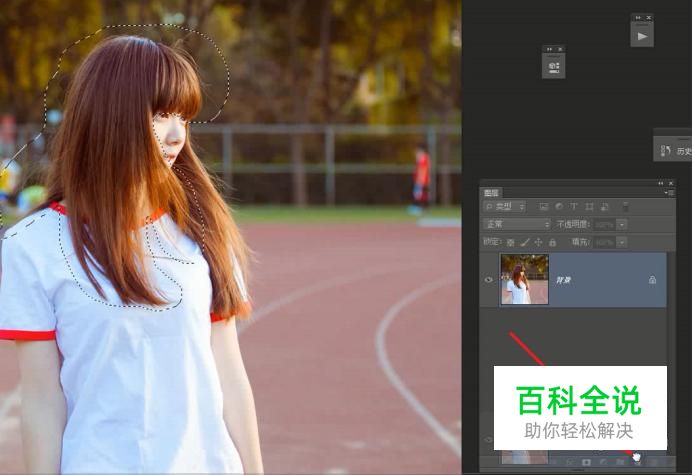Filter layers by pixel layer type
The height and width of the screenshot is (475, 692).
[x=544, y=206]
